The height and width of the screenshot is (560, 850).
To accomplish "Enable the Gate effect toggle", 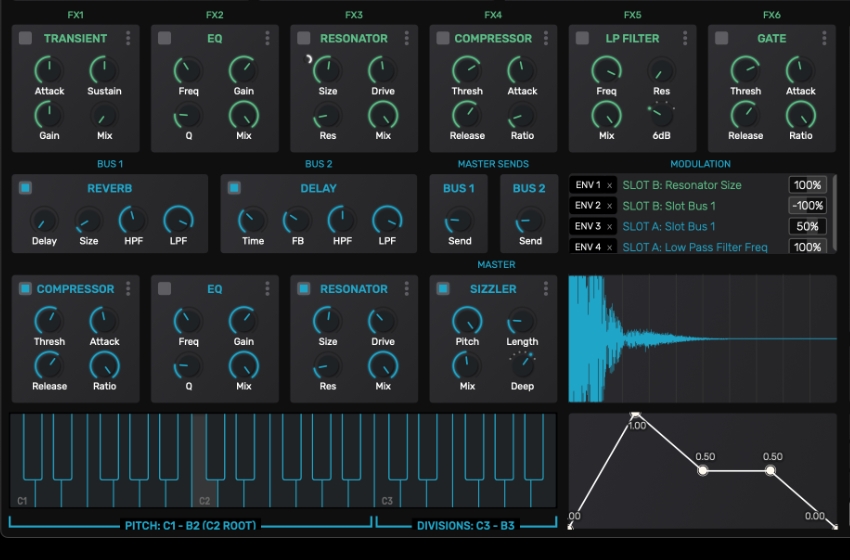I will [x=722, y=38].
